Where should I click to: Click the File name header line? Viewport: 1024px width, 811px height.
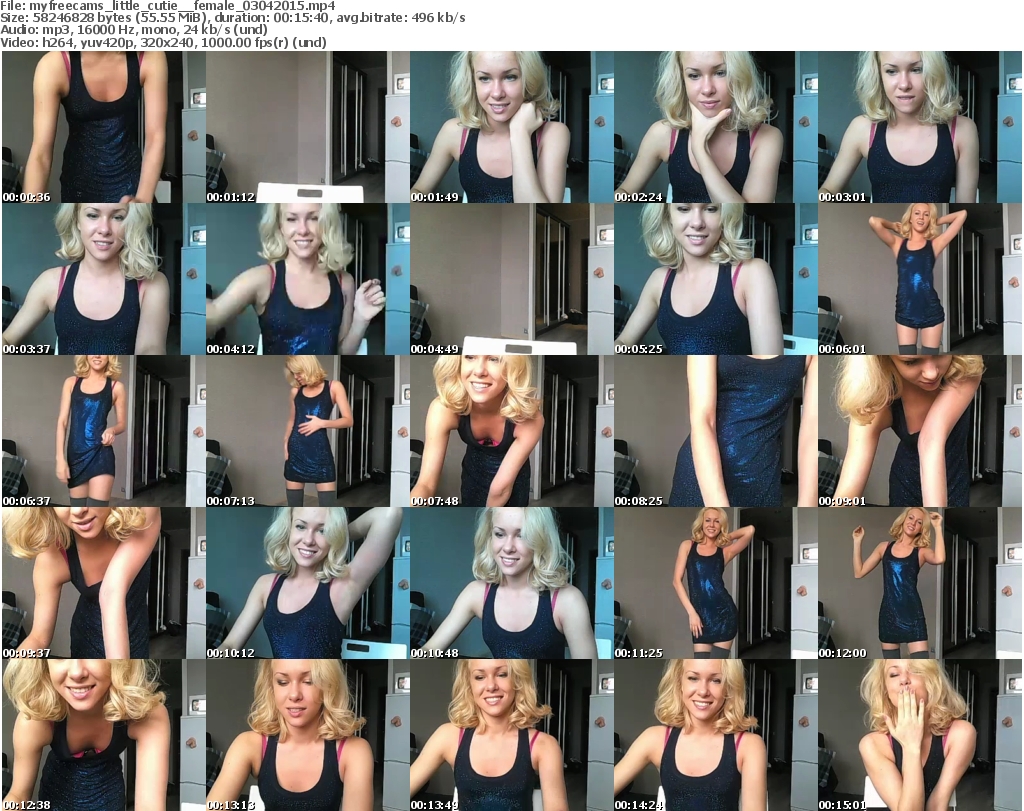click(168, 6)
